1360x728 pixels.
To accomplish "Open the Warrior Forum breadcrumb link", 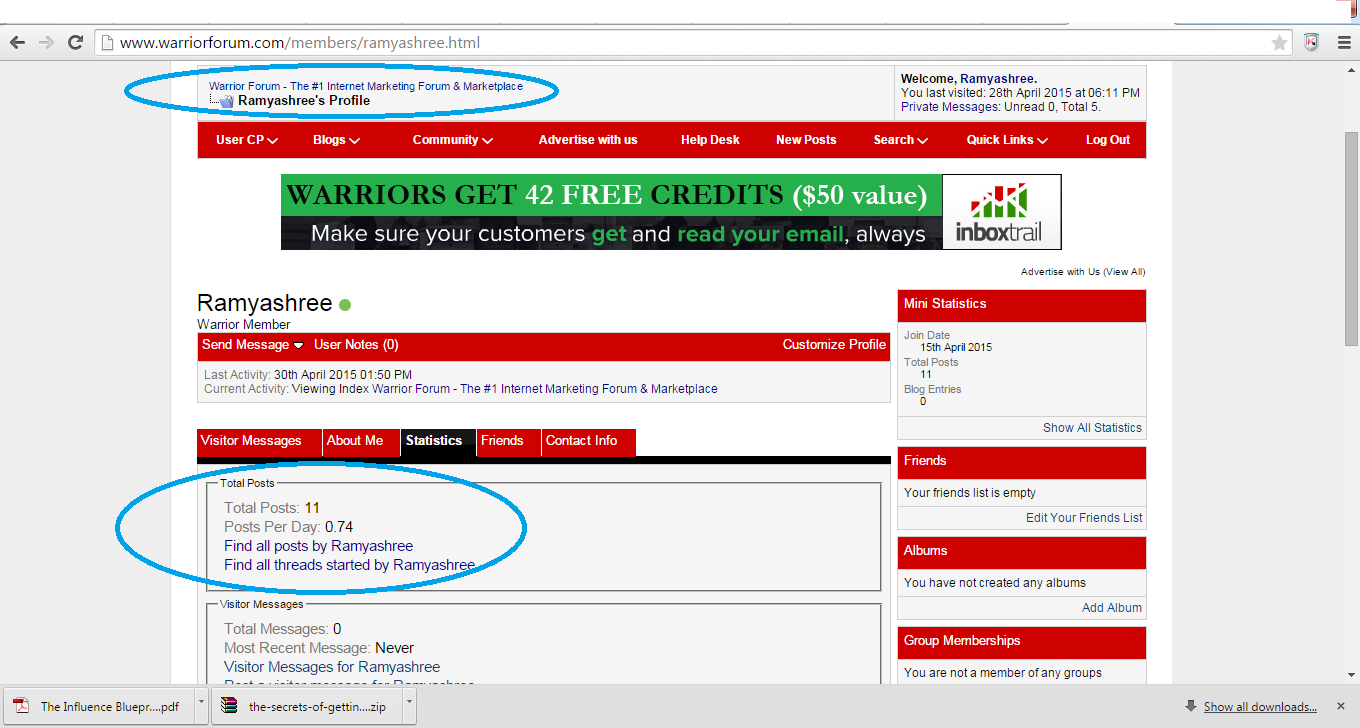I will 366,86.
